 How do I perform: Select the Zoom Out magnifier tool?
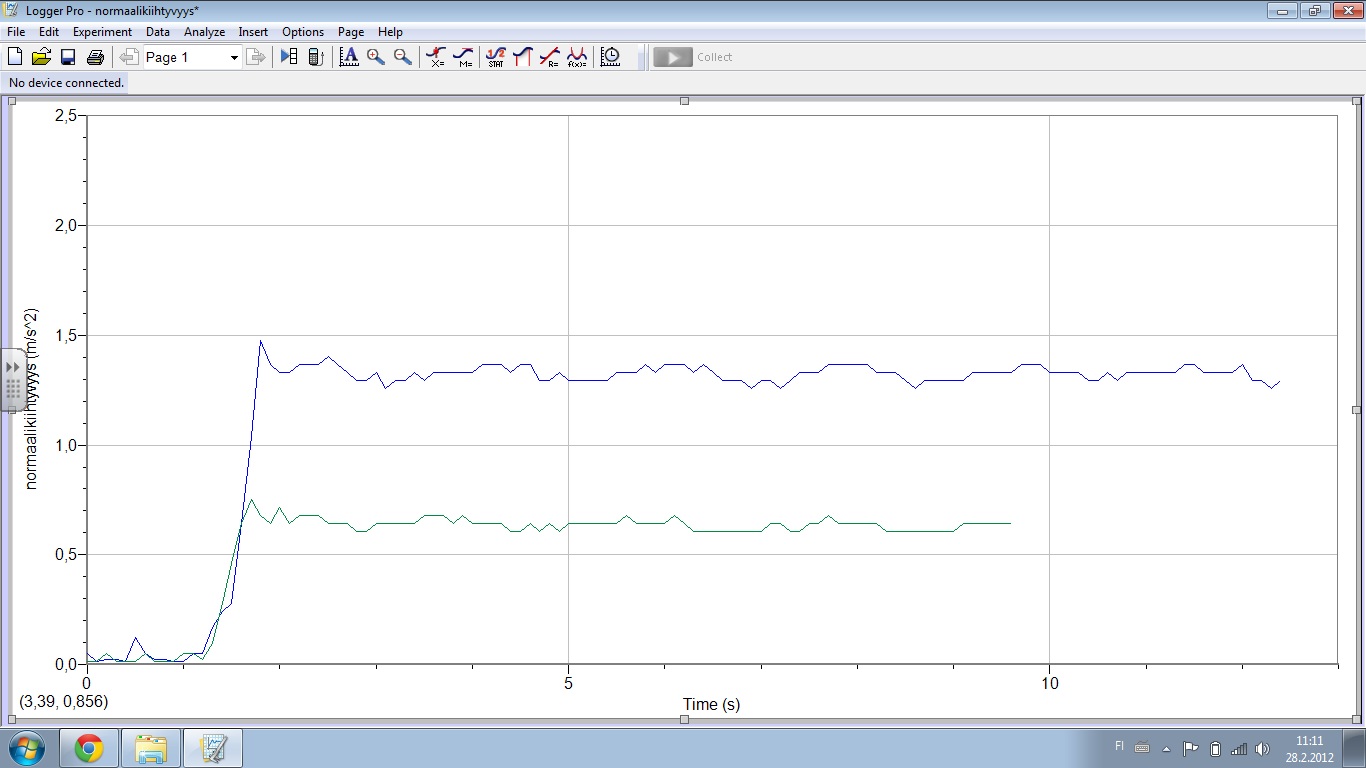point(402,57)
